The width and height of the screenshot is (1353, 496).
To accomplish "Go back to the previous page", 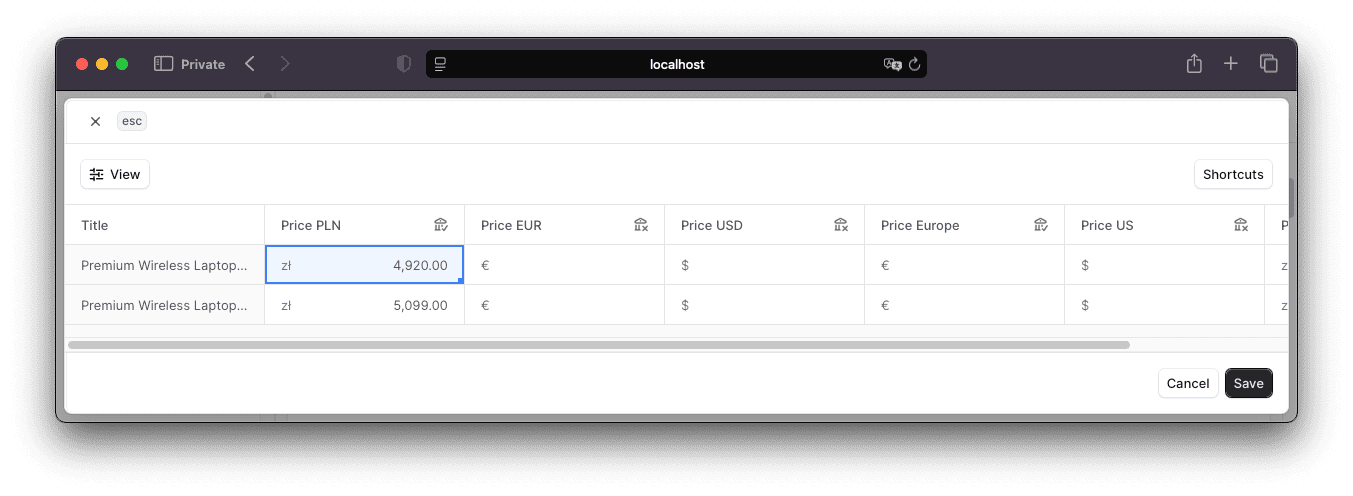I will [x=250, y=64].
